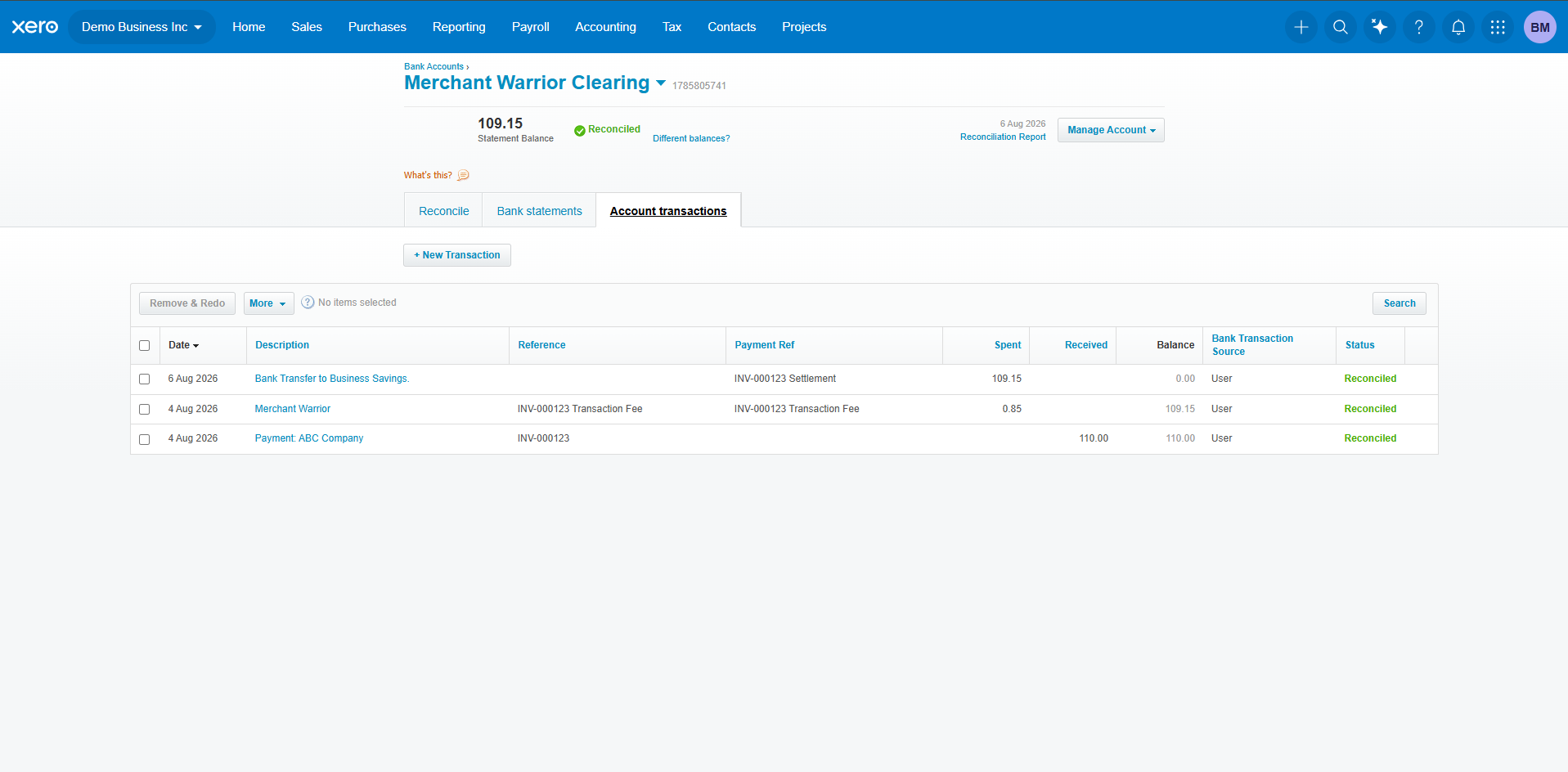Image resolution: width=1568 pixels, height=772 pixels.
Task: Click the green Reconciled check icon
Action: pos(579,130)
